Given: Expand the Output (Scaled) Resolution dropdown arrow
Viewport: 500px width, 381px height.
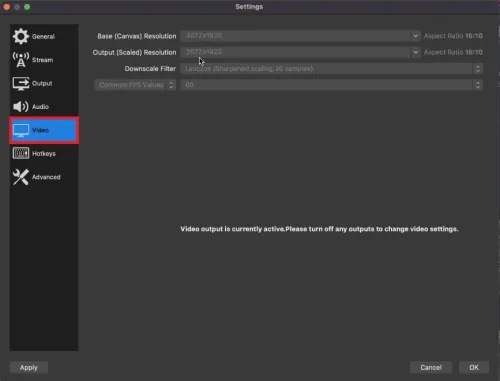Looking at the screenshot, I should point(415,52).
